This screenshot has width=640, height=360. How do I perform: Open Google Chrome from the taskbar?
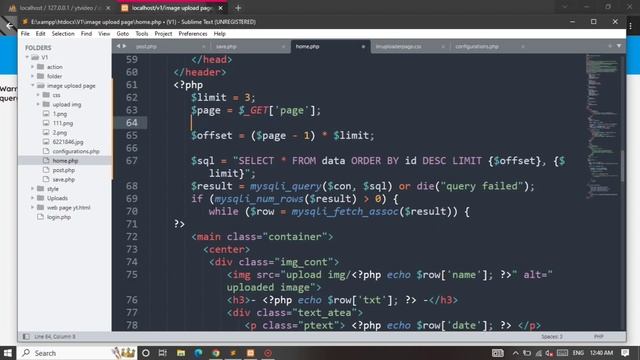216,353
